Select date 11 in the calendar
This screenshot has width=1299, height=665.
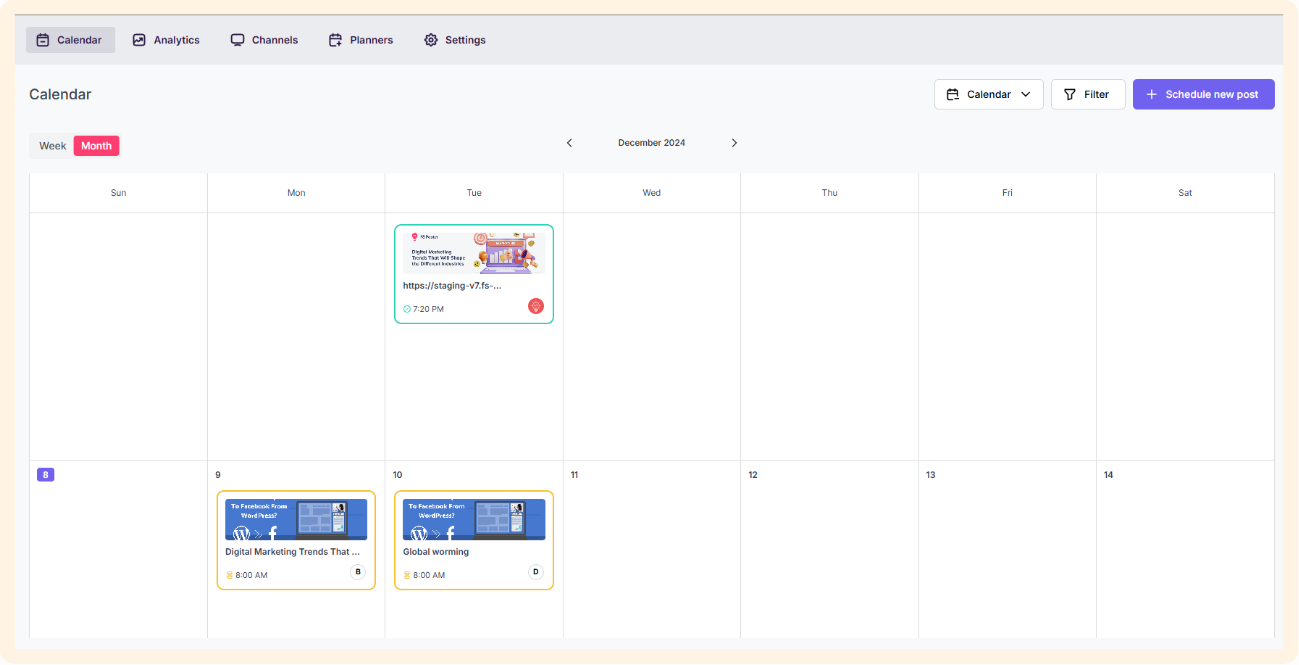tap(574, 475)
